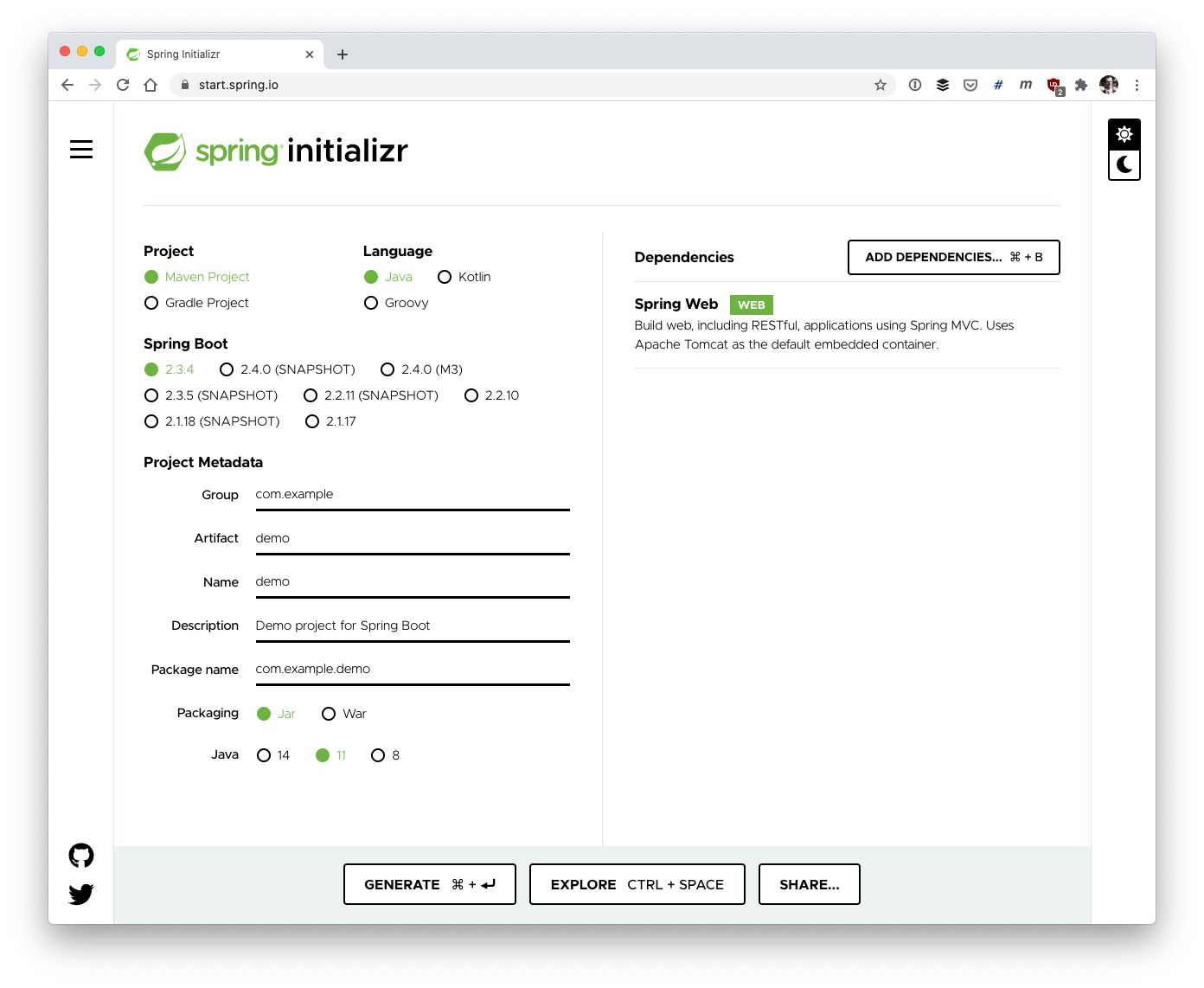Select the Spring Initializr tab
The height and width of the screenshot is (988, 1204).
click(220, 54)
